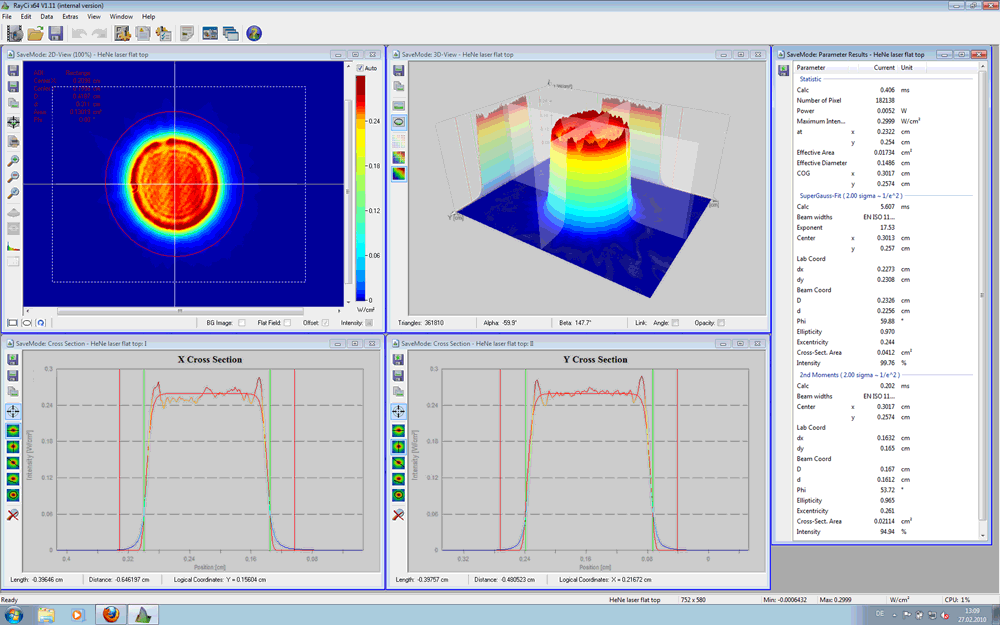Click the open folder icon in main toolbar
The width and height of the screenshot is (1000, 625).
tap(36, 34)
